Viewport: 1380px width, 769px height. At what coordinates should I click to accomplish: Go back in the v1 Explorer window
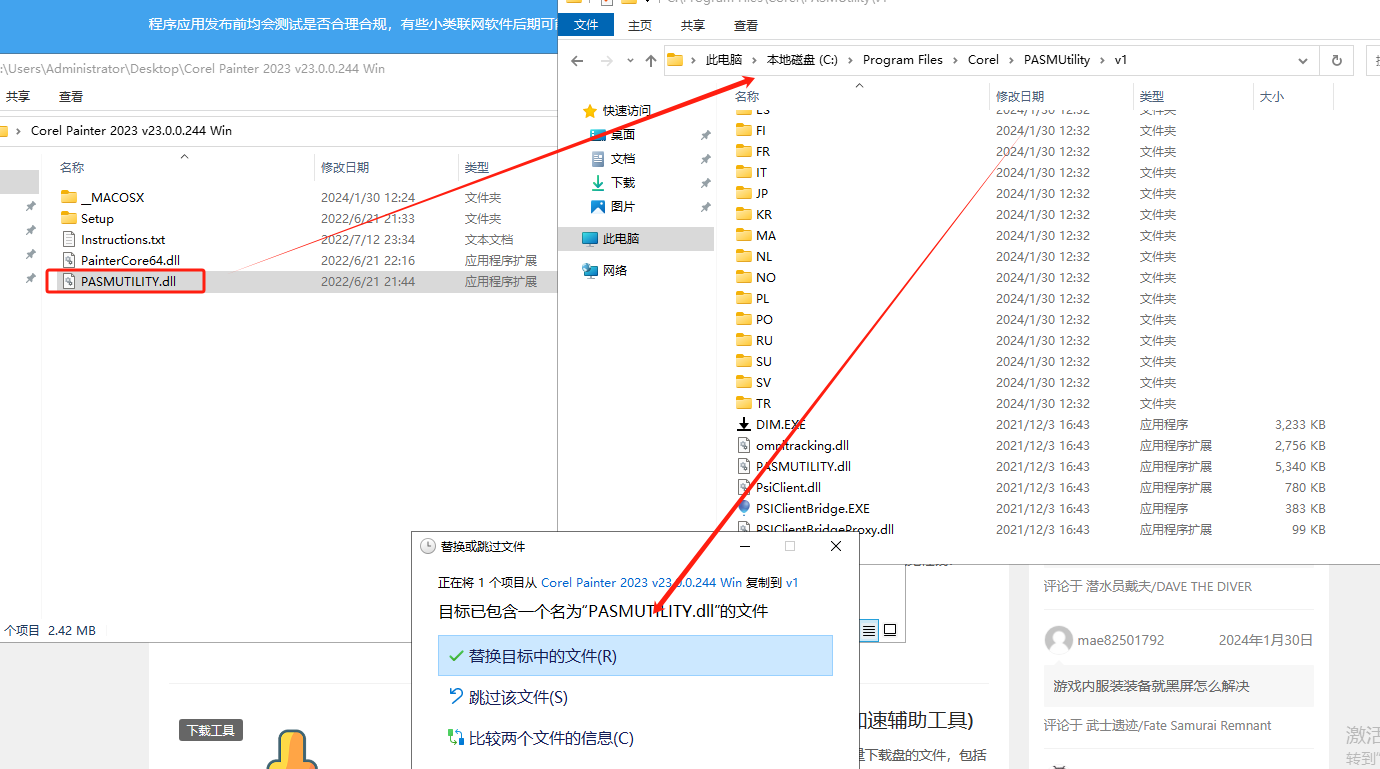[x=577, y=61]
